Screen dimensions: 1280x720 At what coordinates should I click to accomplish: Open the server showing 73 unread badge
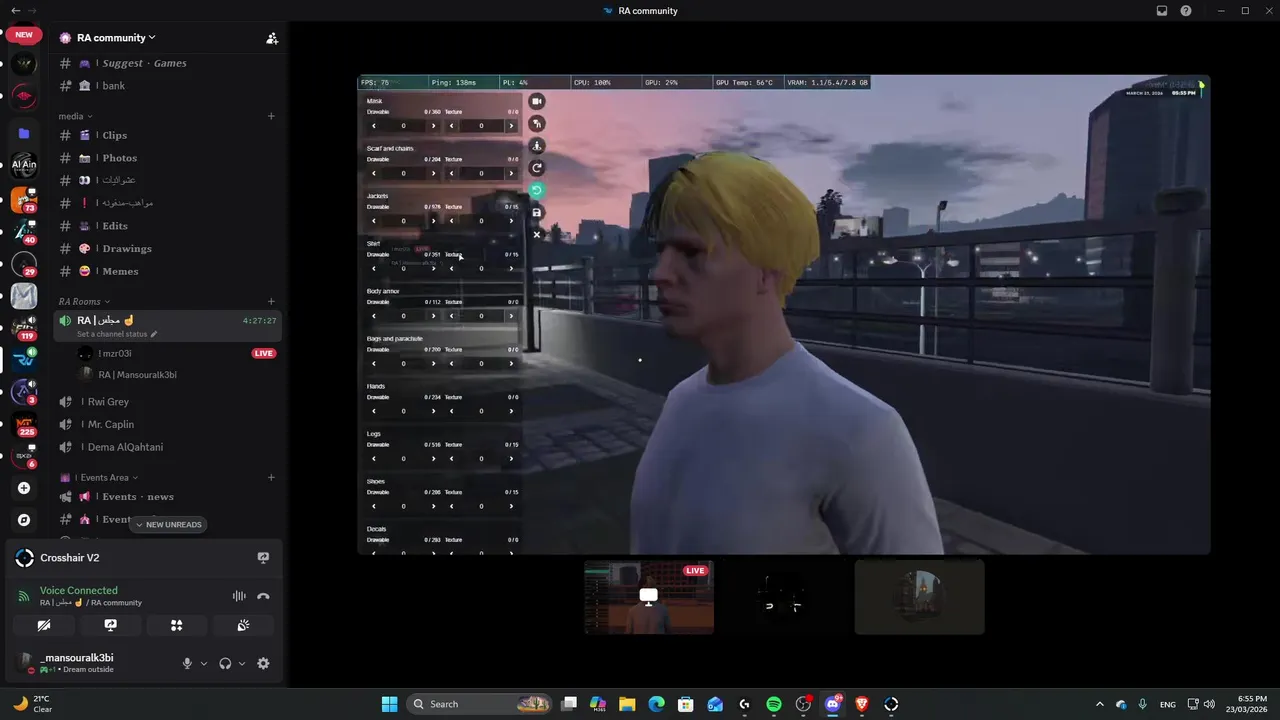[x=24, y=200]
